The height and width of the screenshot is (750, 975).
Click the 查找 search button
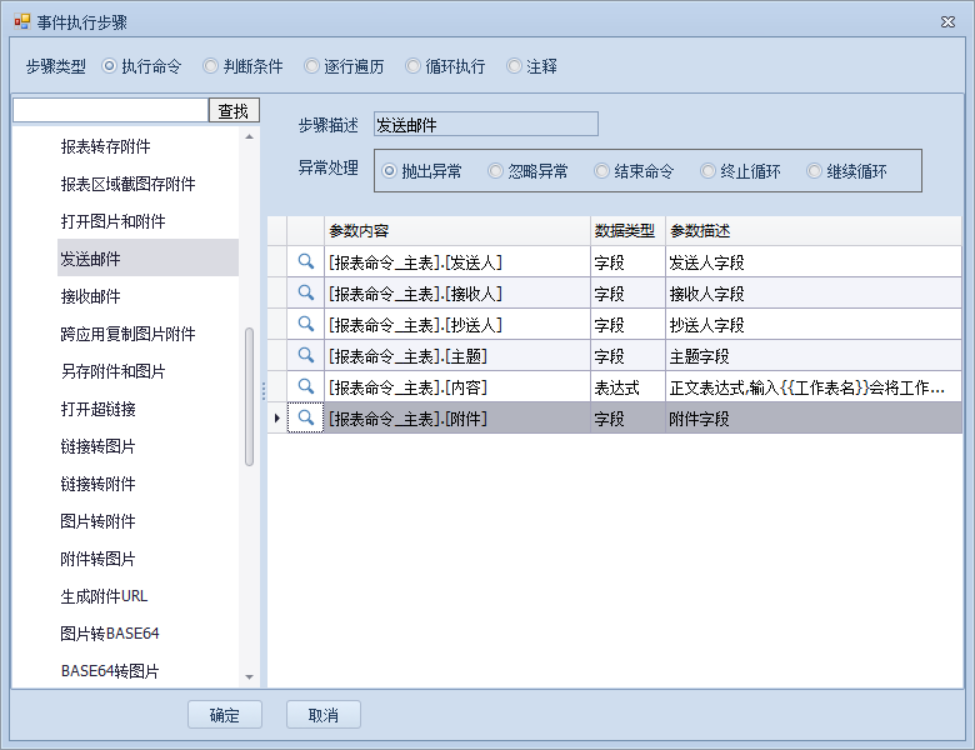[233, 111]
